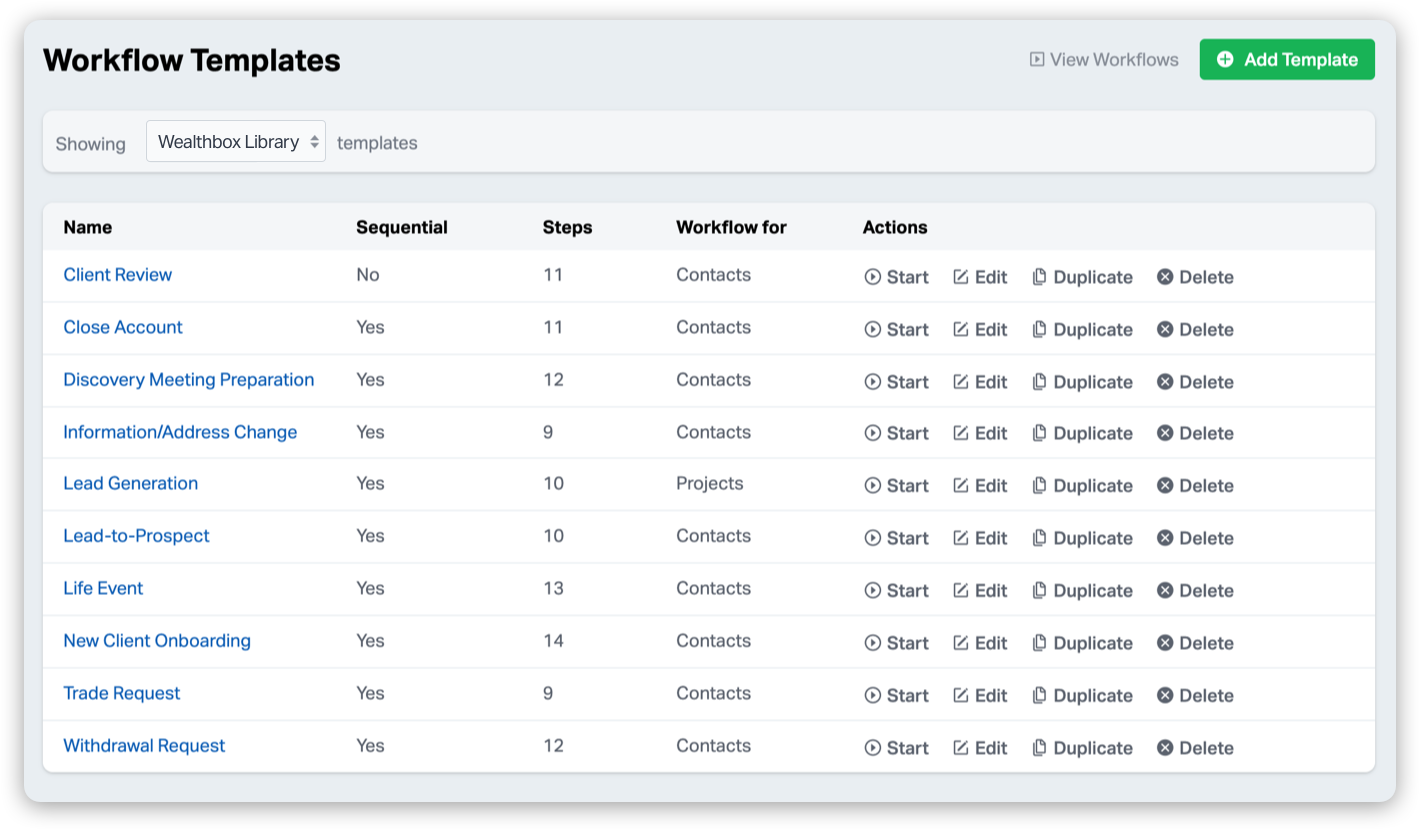The image size is (1420, 830).
Task: Duplicate the Lead-to-Prospect template
Action: click(x=1082, y=538)
